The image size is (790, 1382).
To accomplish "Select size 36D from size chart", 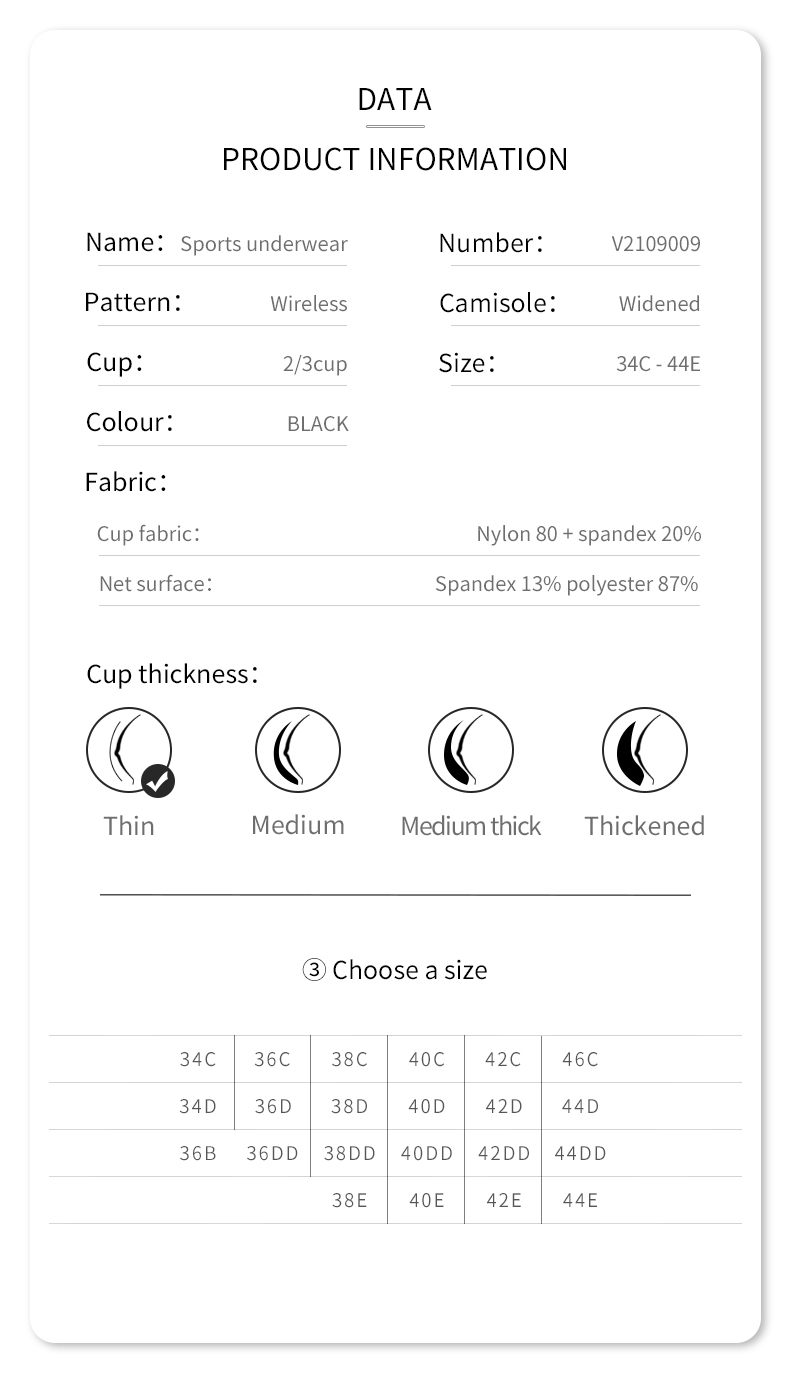I will click(x=273, y=1107).
